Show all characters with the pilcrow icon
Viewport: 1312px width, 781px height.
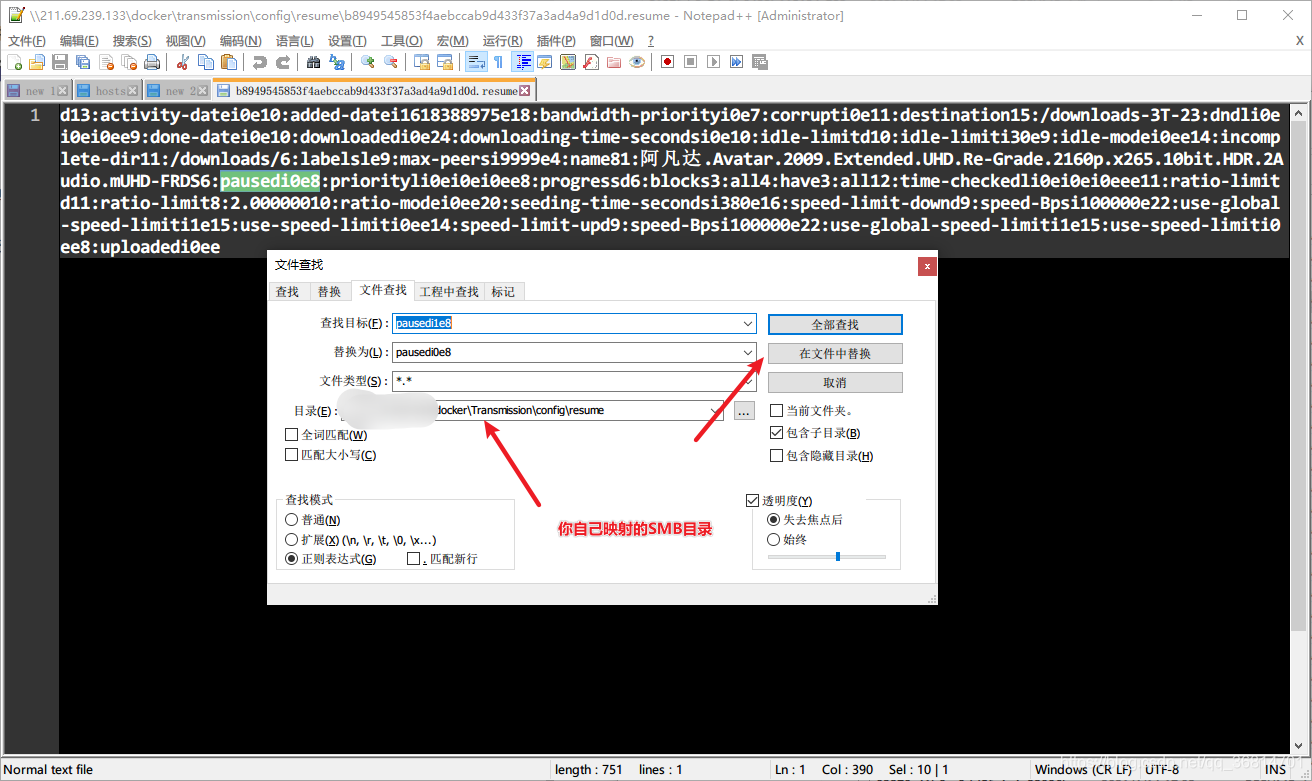tap(498, 62)
